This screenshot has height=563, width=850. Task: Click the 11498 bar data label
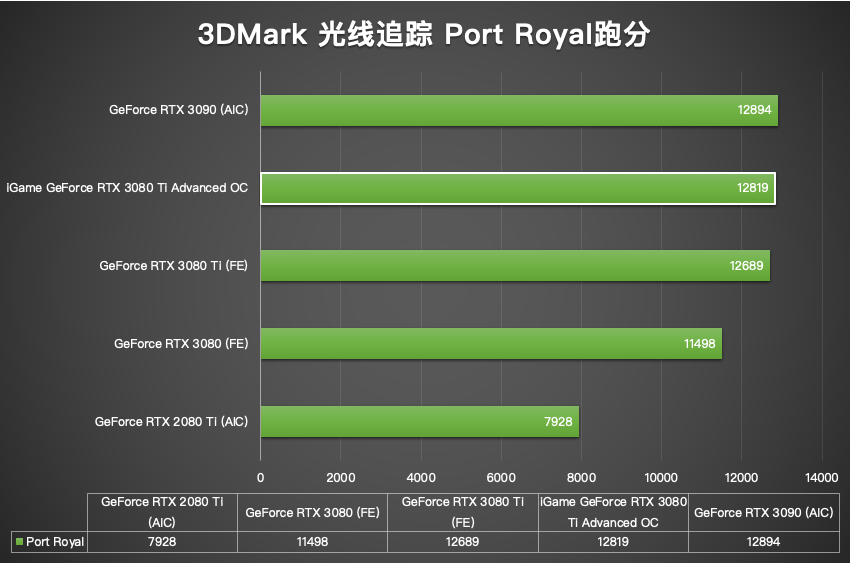[x=699, y=344]
